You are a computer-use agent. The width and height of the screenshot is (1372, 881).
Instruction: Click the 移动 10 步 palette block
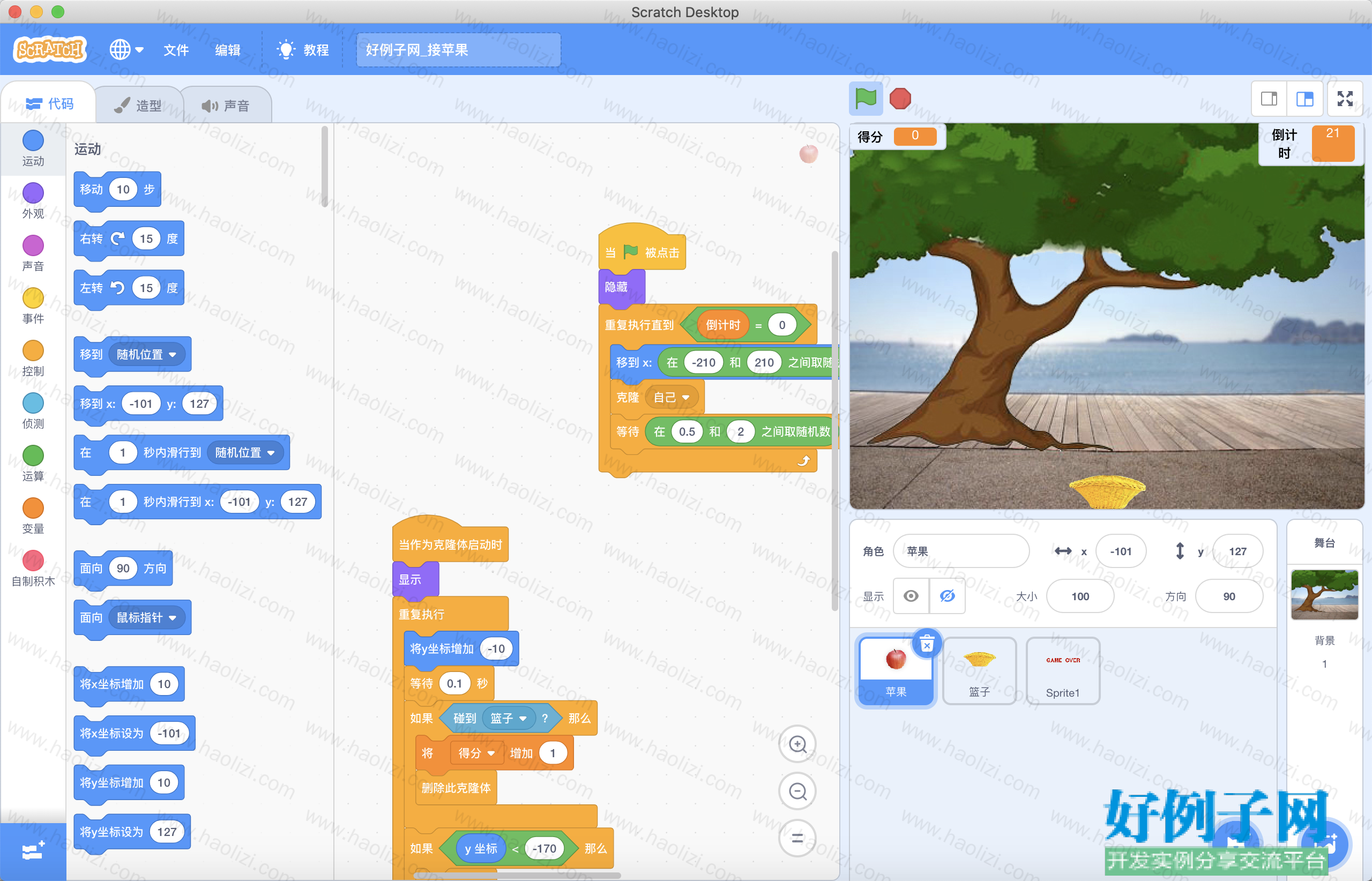click(117, 189)
